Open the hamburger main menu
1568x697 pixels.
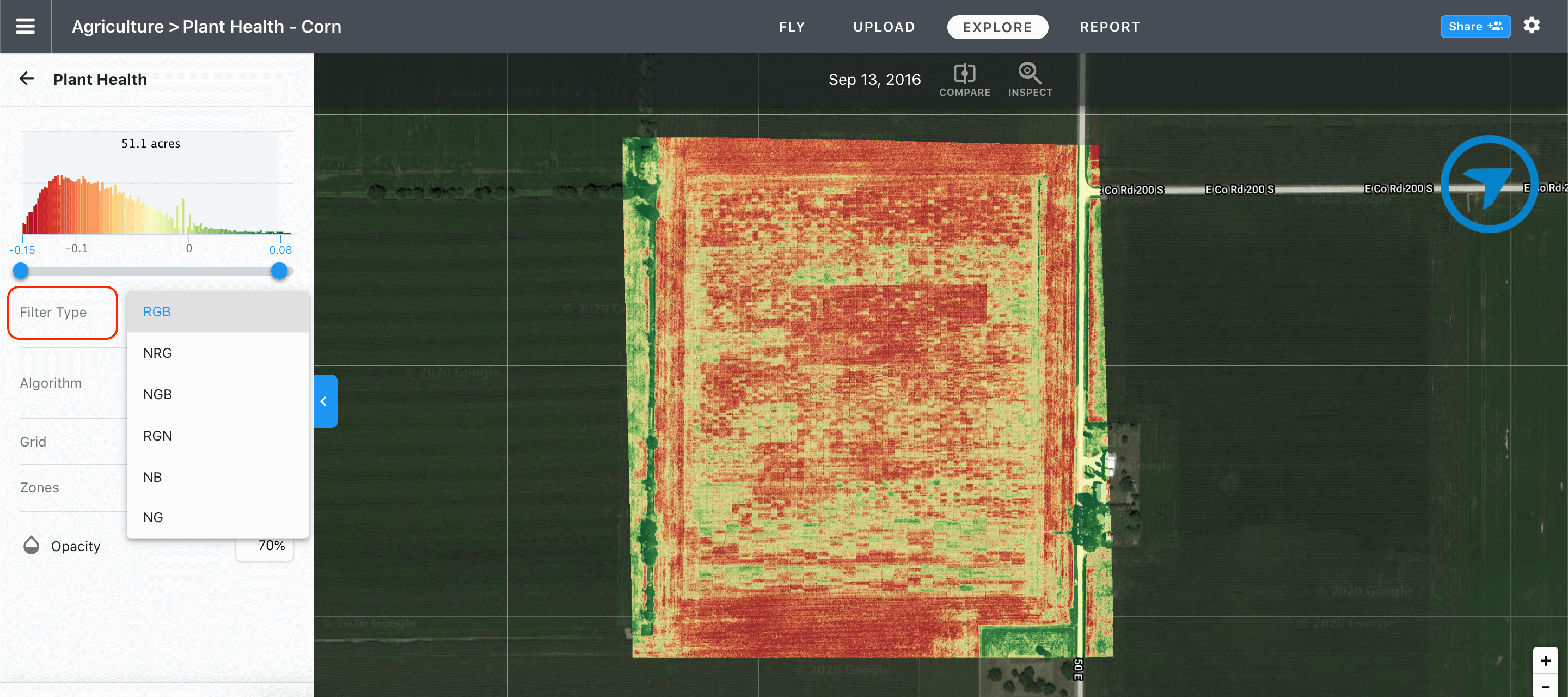[x=25, y=26]
